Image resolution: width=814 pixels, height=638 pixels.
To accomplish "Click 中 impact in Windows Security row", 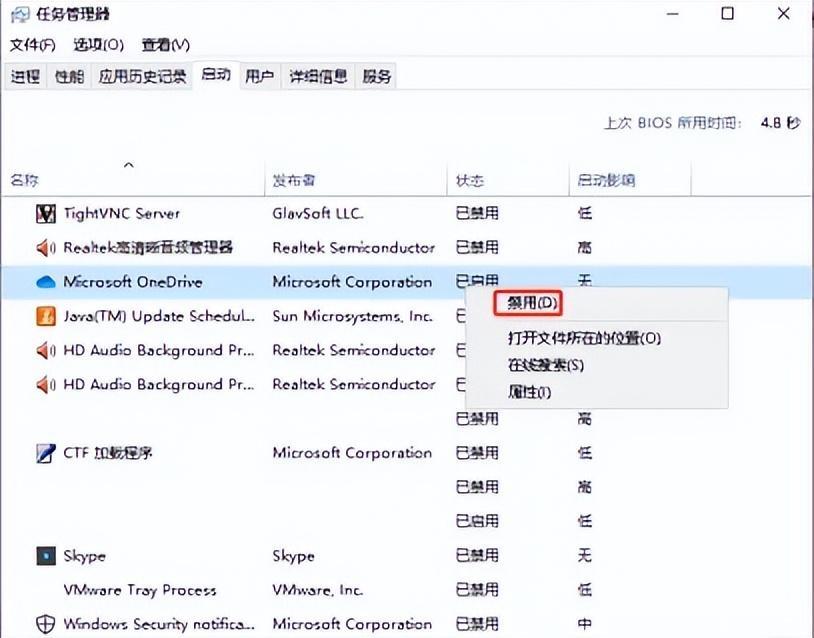I will coord(585,623).
